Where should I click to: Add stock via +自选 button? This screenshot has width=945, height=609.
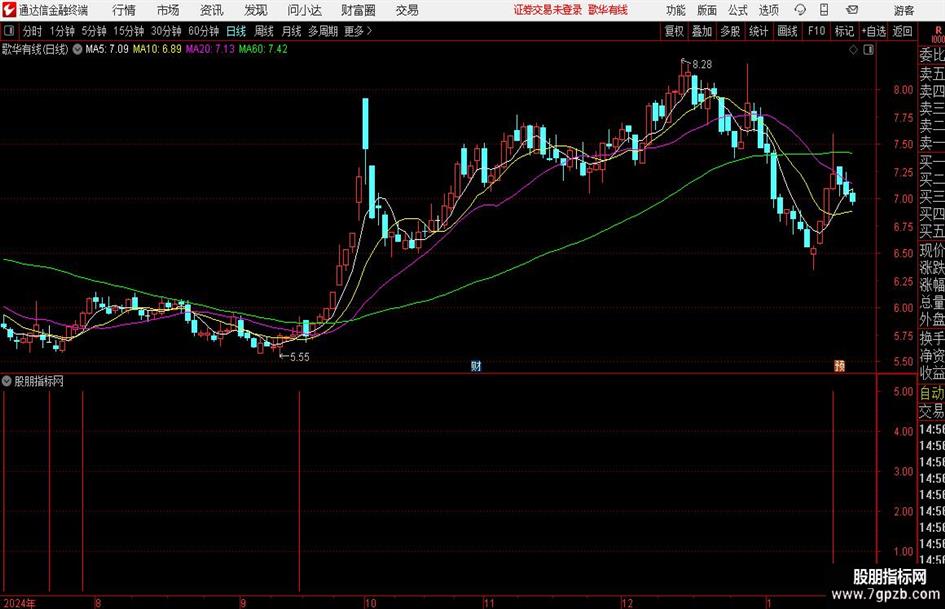(874, 31)
